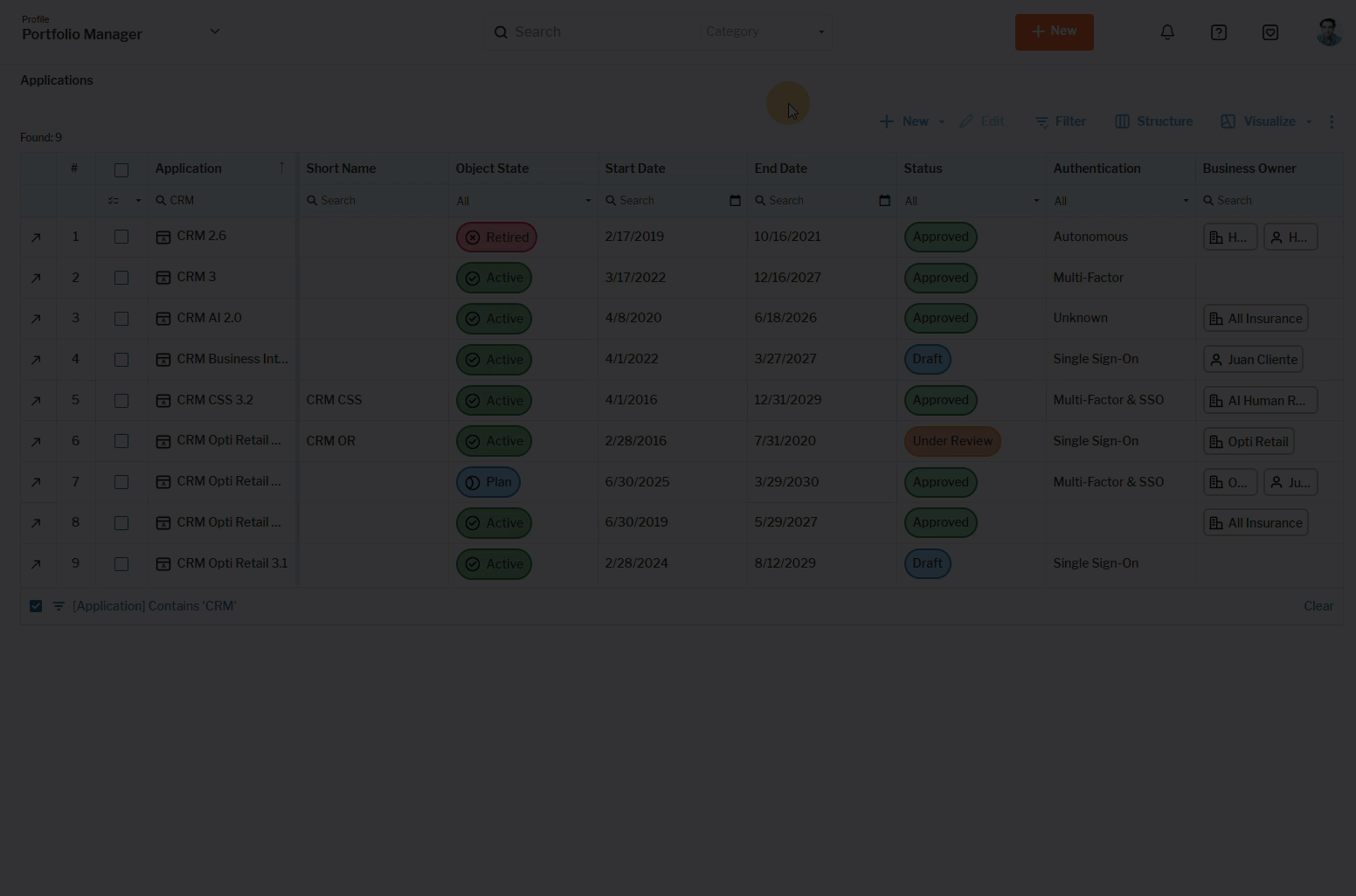Open the notifications bell icon
1356x896 pixels.
pos(1167,32)
